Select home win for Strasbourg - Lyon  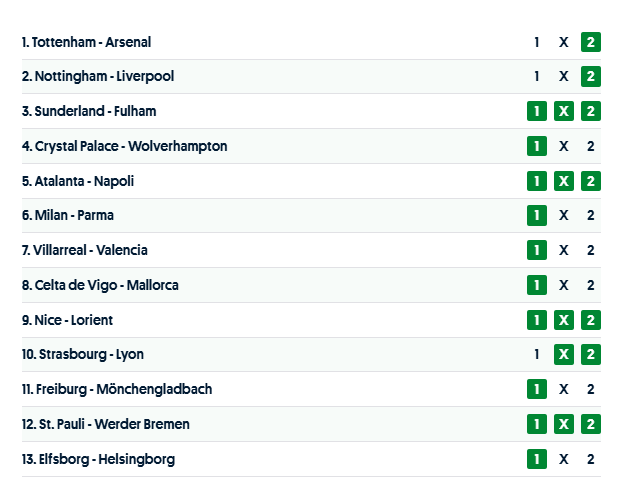click(537, 354)
